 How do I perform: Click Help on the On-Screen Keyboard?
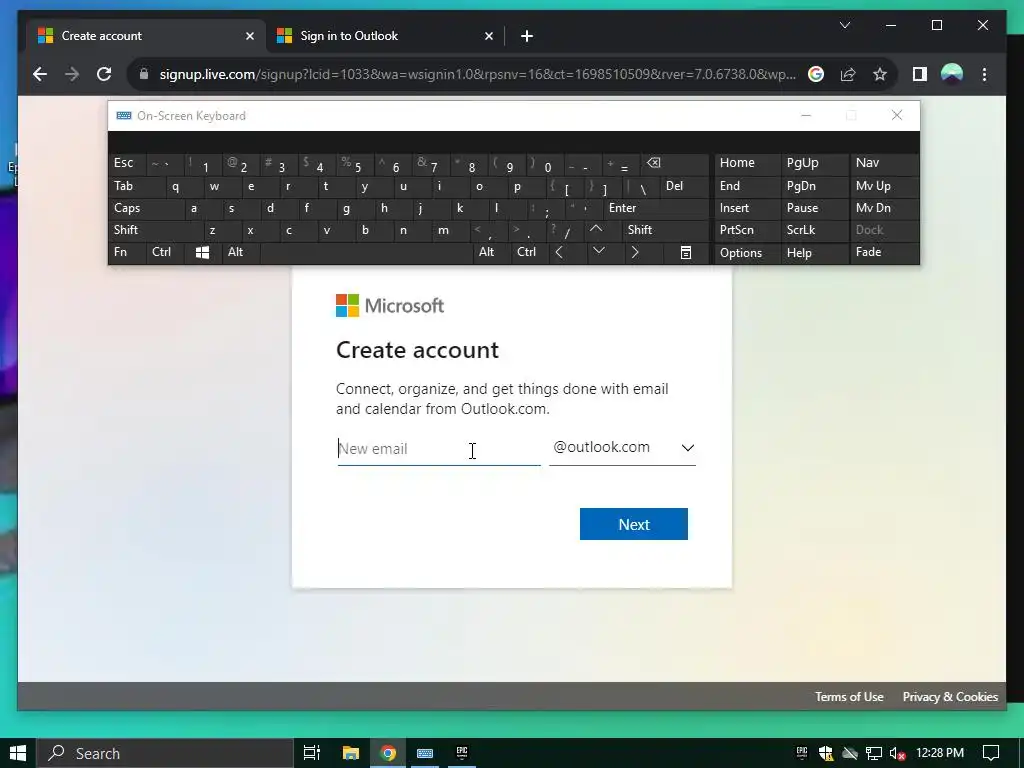[815, 253]
